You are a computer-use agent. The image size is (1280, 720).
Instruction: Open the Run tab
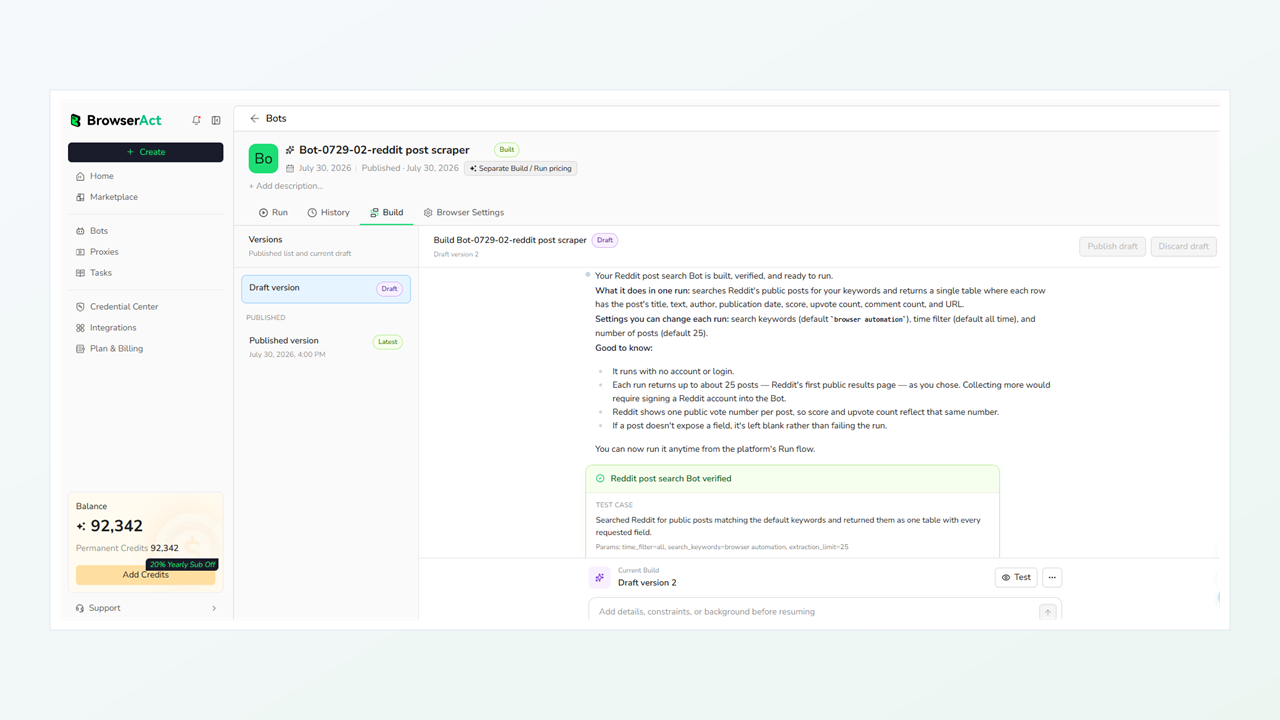pos(273,212)
